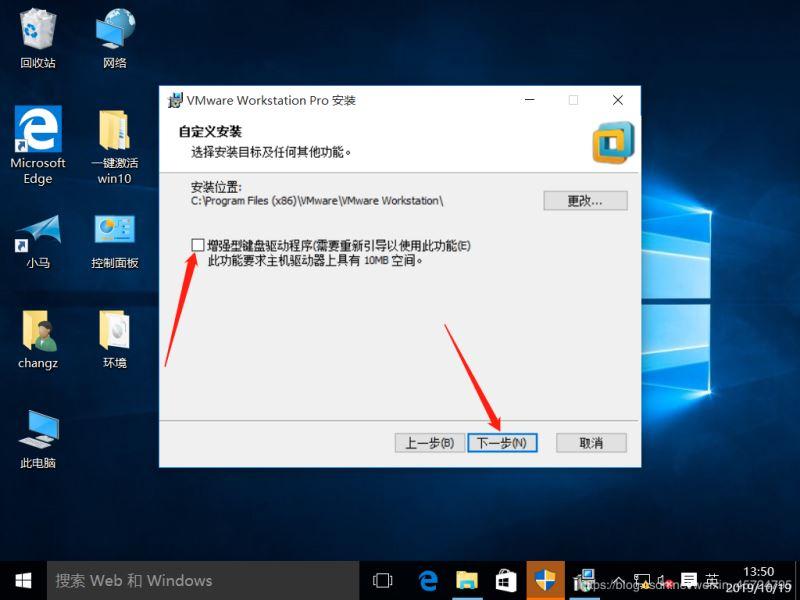Click the VMware Workstation logo in the dialog
The height and width of the screenshot is (600, 800).
point(611,141)
